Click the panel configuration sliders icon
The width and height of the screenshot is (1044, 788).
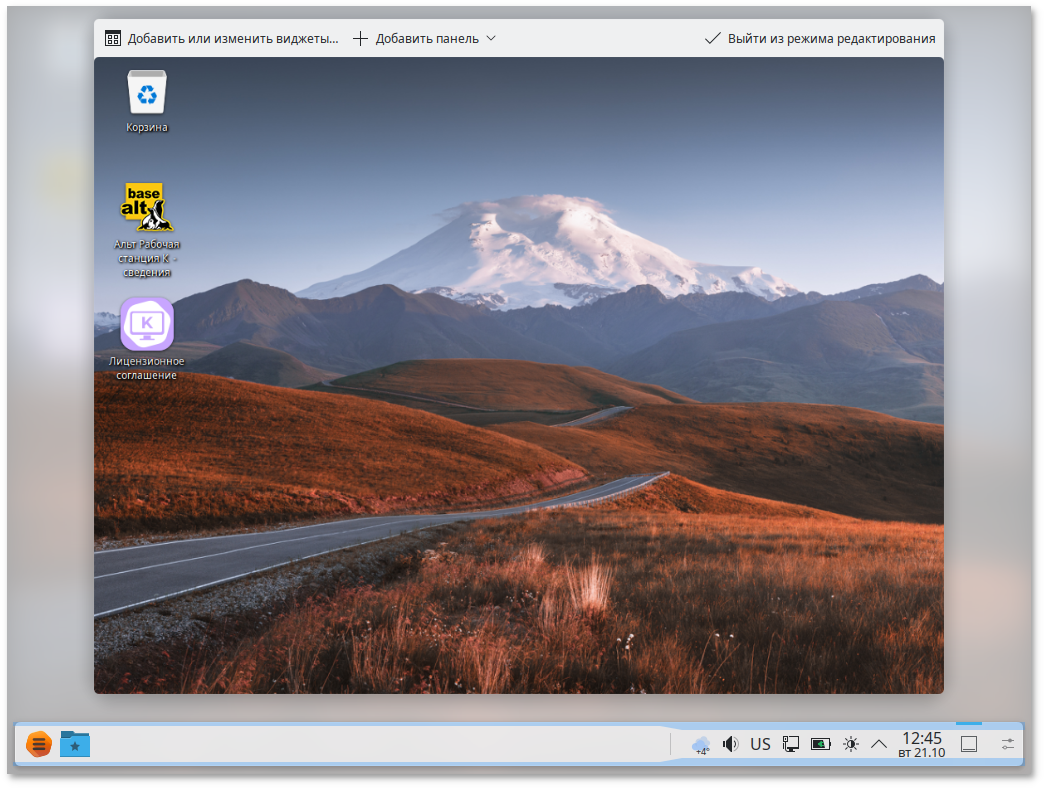[x=1007, y=744]
